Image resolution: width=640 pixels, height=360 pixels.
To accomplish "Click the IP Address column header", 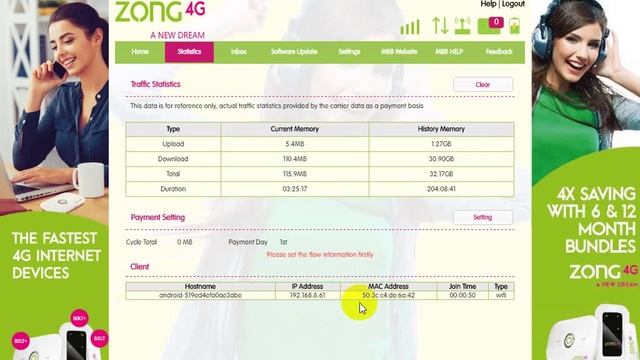I will 307,287.
